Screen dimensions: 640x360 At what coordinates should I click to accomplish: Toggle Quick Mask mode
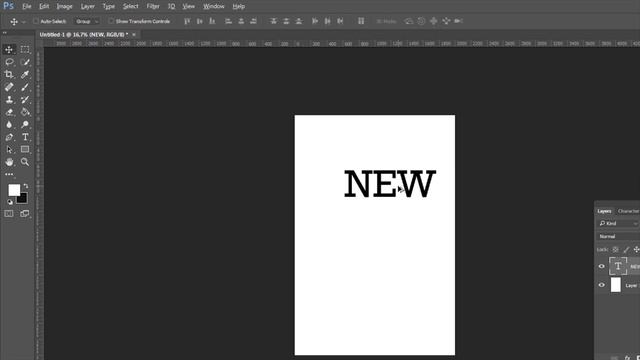[x=9, y=213]
